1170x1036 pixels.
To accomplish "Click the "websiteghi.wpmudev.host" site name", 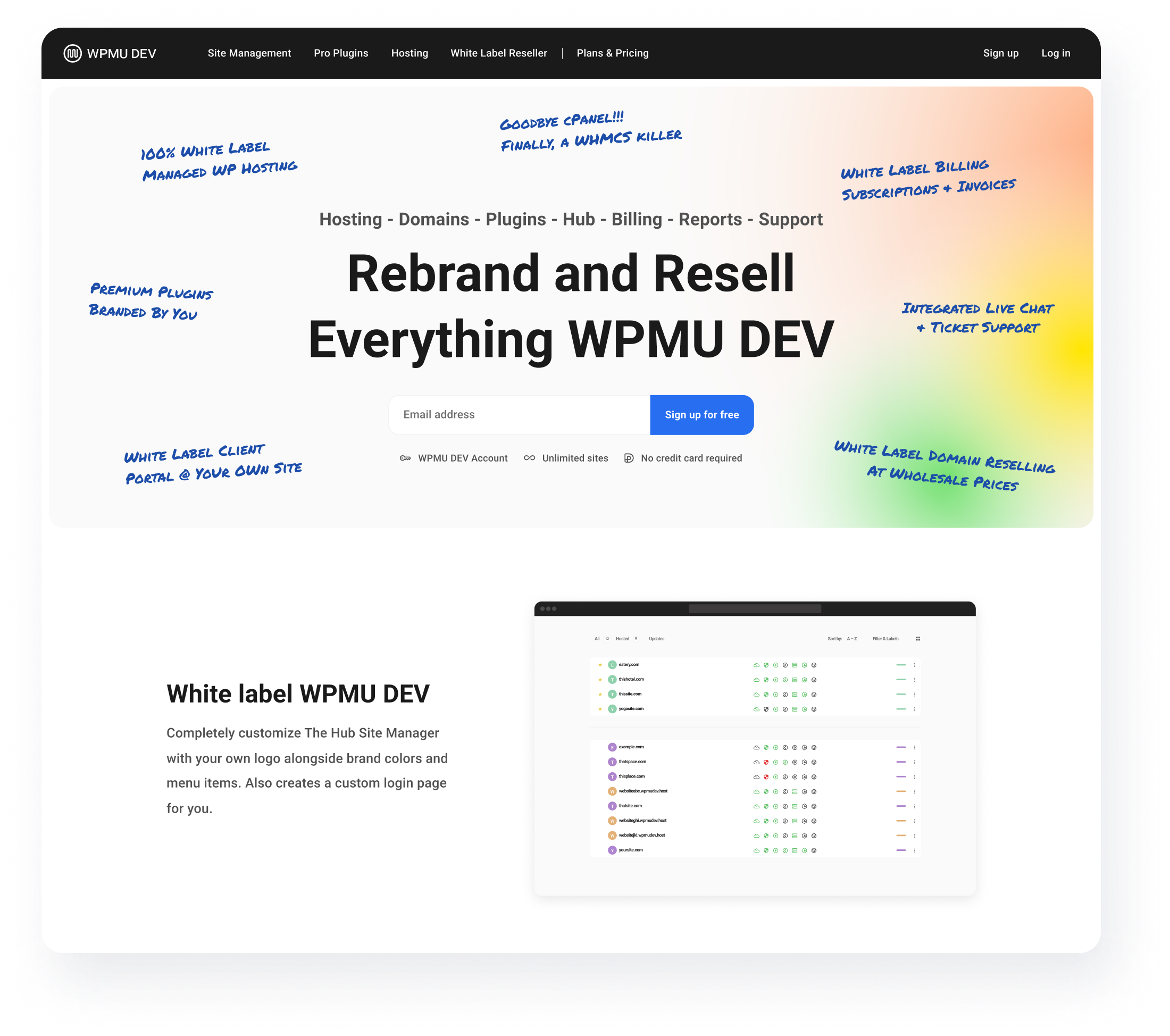I will click(643, 821).
